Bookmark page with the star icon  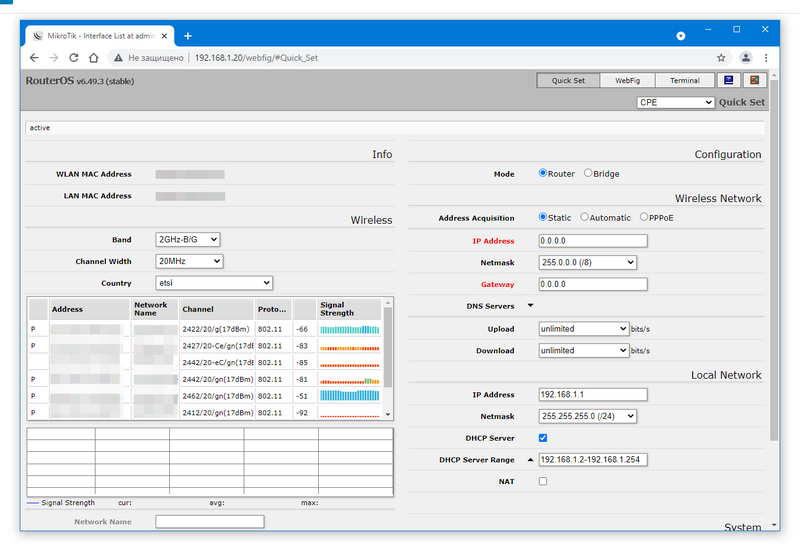click(721, 58)
